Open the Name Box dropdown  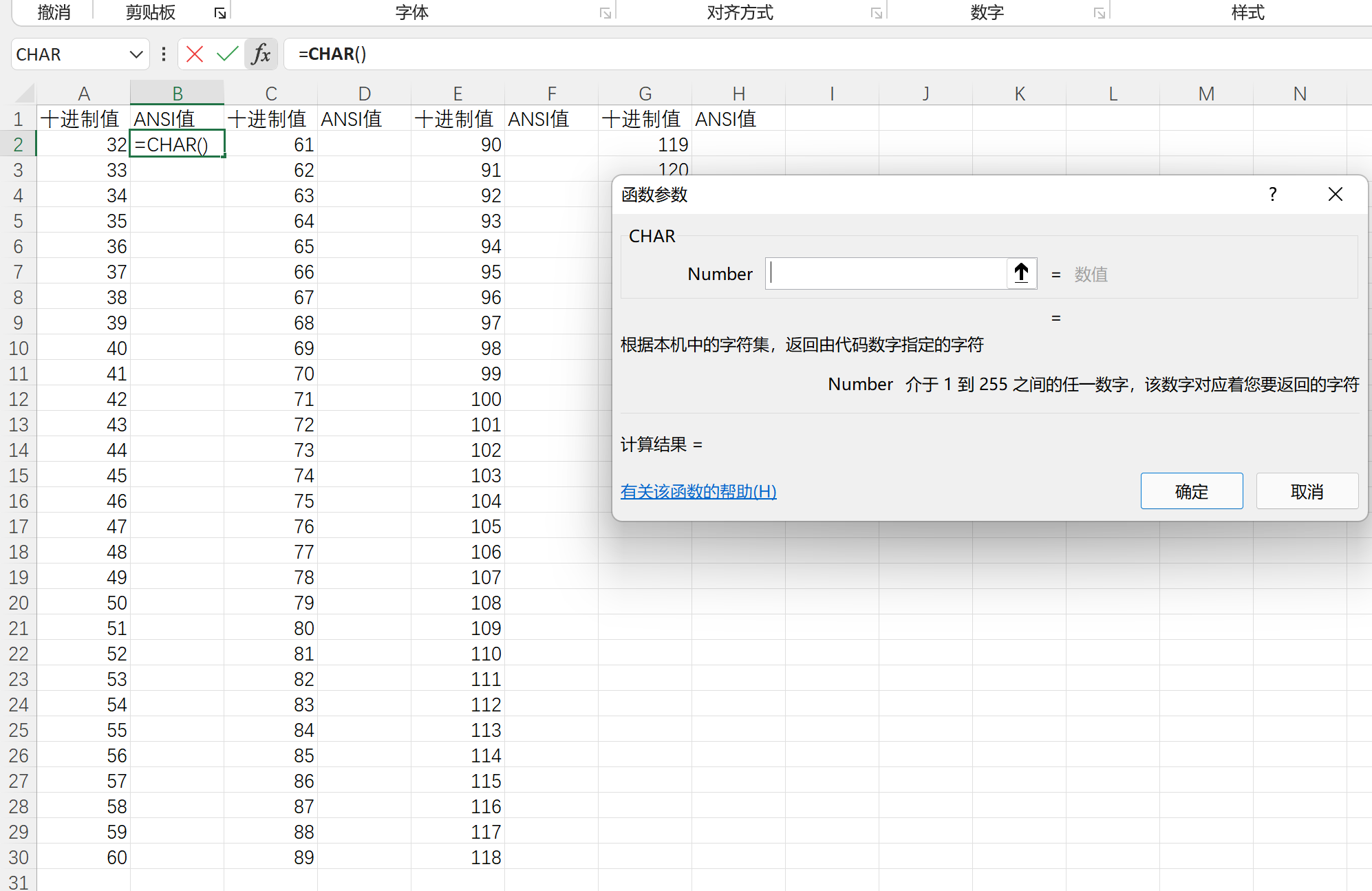pyautogui.click(x=136, y=54)
